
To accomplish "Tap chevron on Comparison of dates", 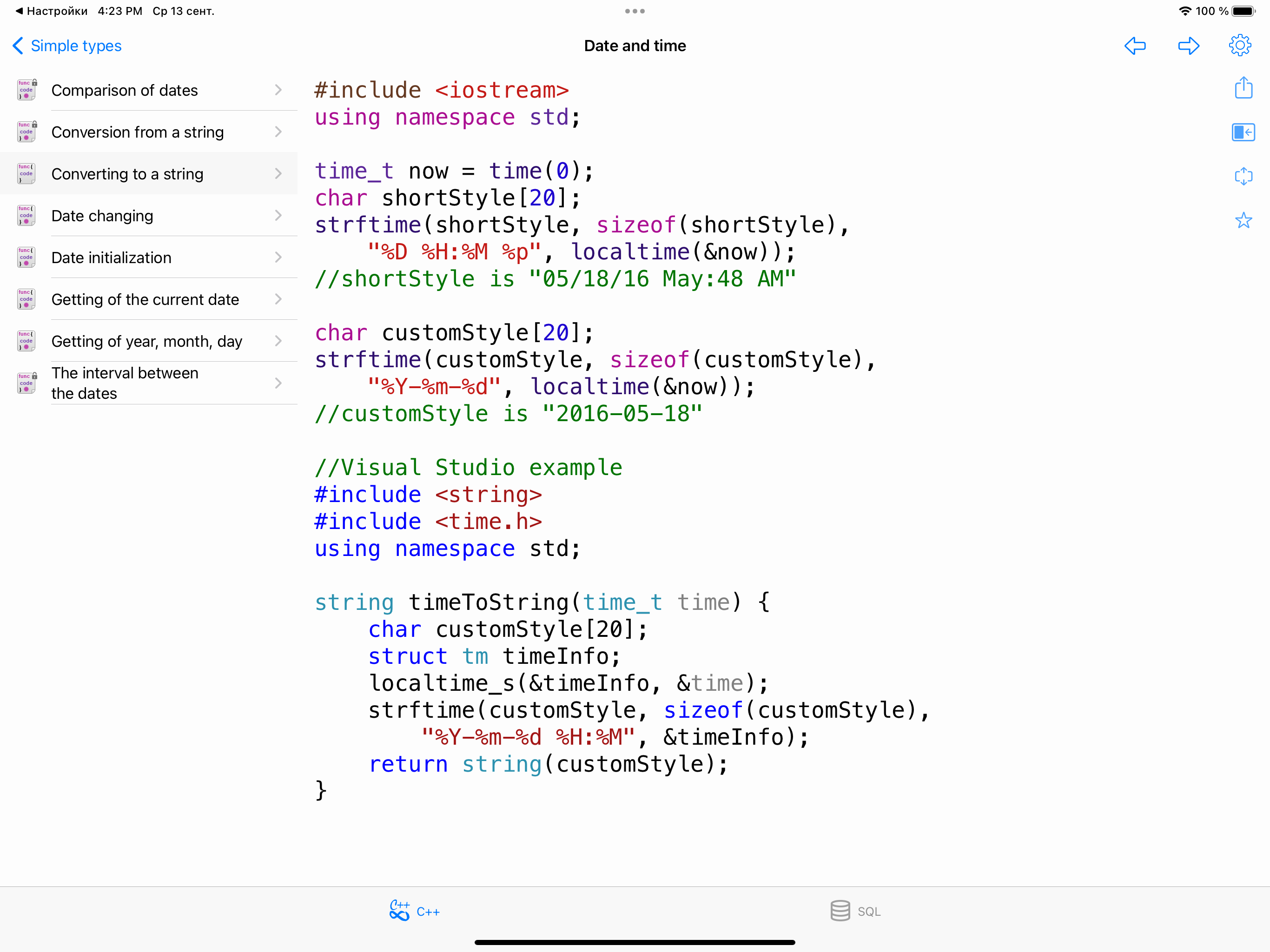I will click(x=278, y=90).
